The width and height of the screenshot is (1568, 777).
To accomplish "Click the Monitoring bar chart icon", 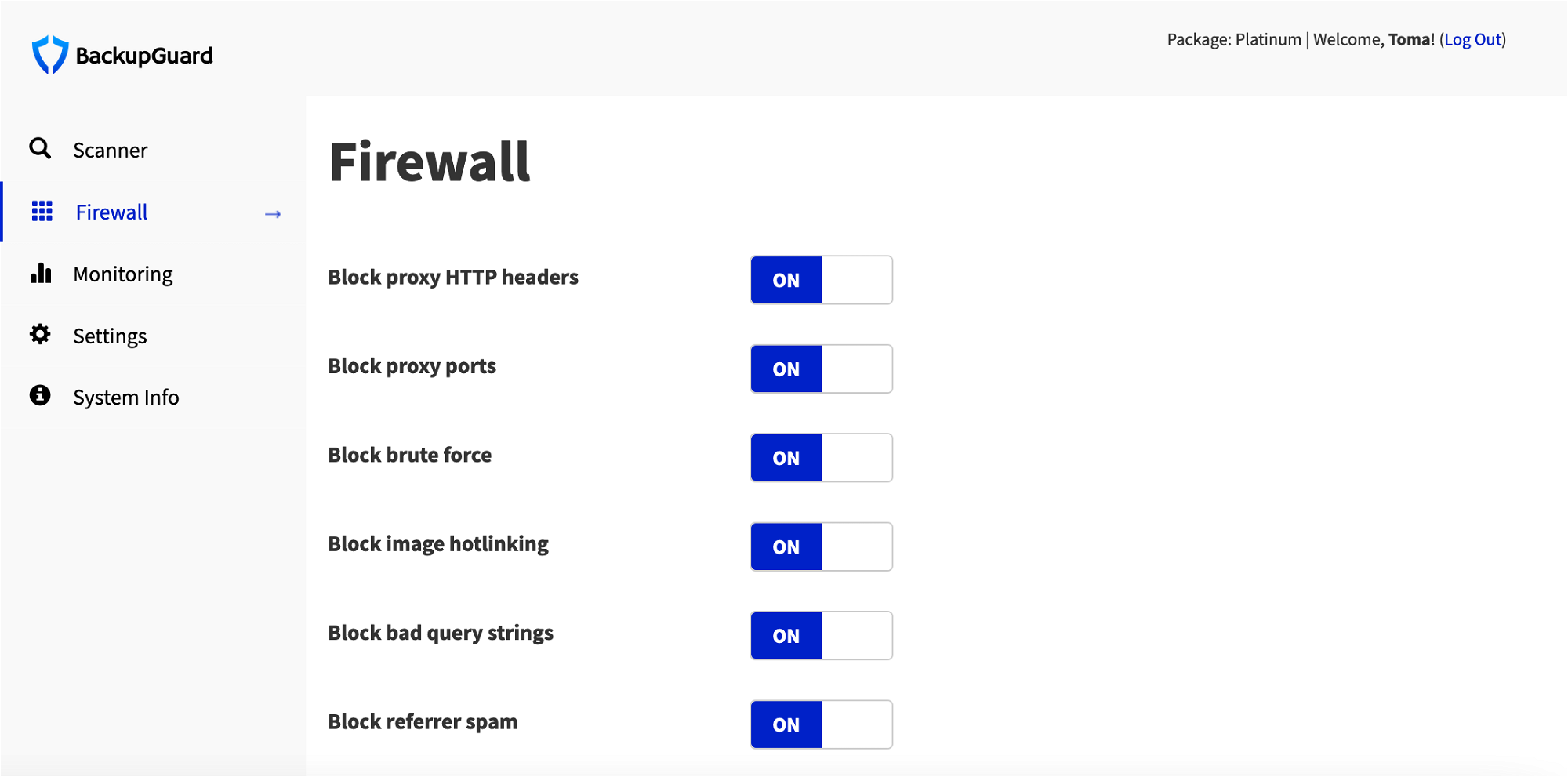I will click(x=41, y=273).
